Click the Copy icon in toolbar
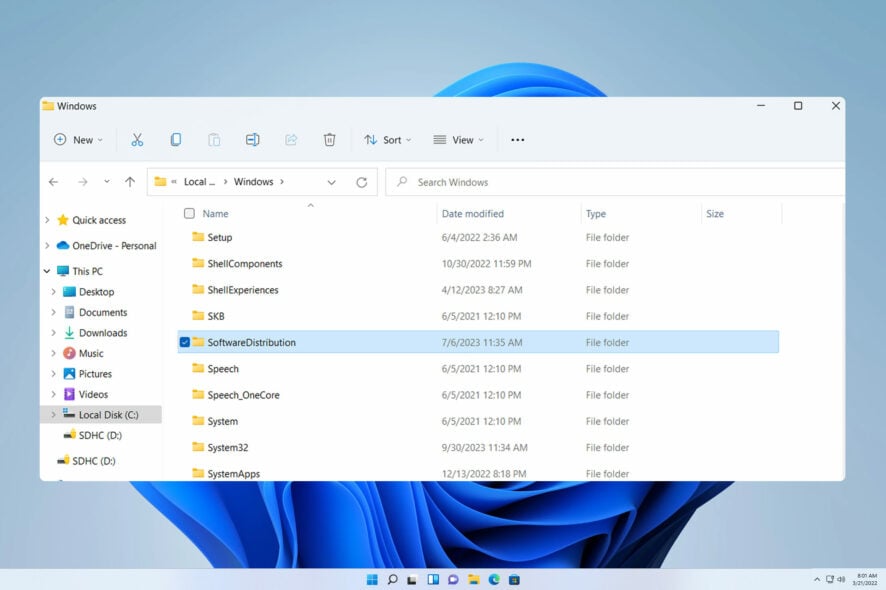886x590 pixels. (176, 140)
